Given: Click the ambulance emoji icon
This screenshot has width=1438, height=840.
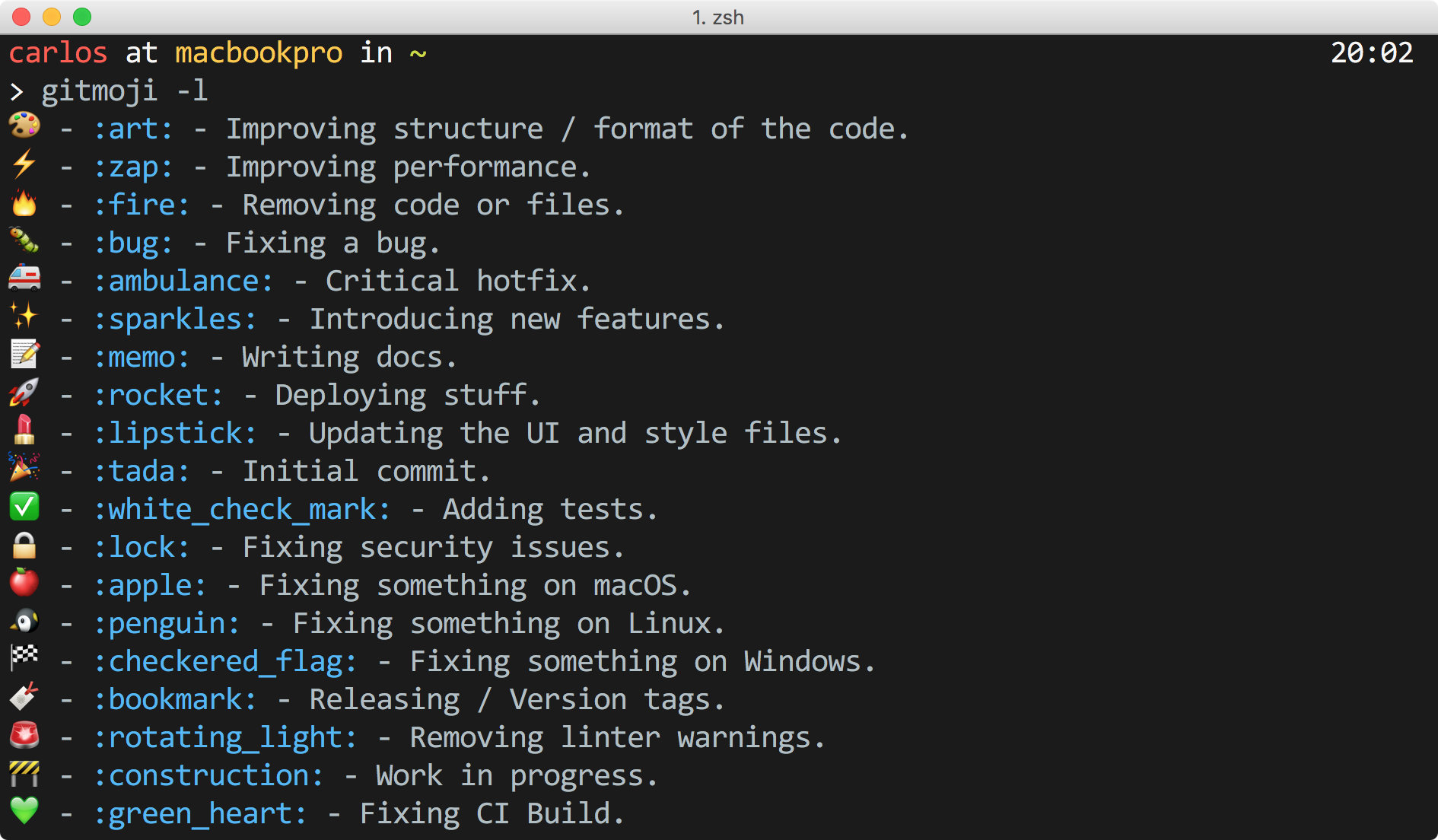Looking at the screenshot, I should pos(24,278).
